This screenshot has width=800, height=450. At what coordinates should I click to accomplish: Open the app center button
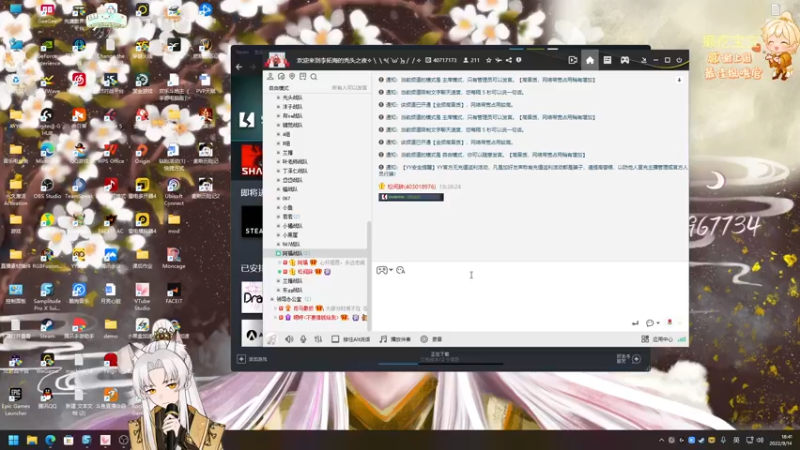click(x=657, y=339)
